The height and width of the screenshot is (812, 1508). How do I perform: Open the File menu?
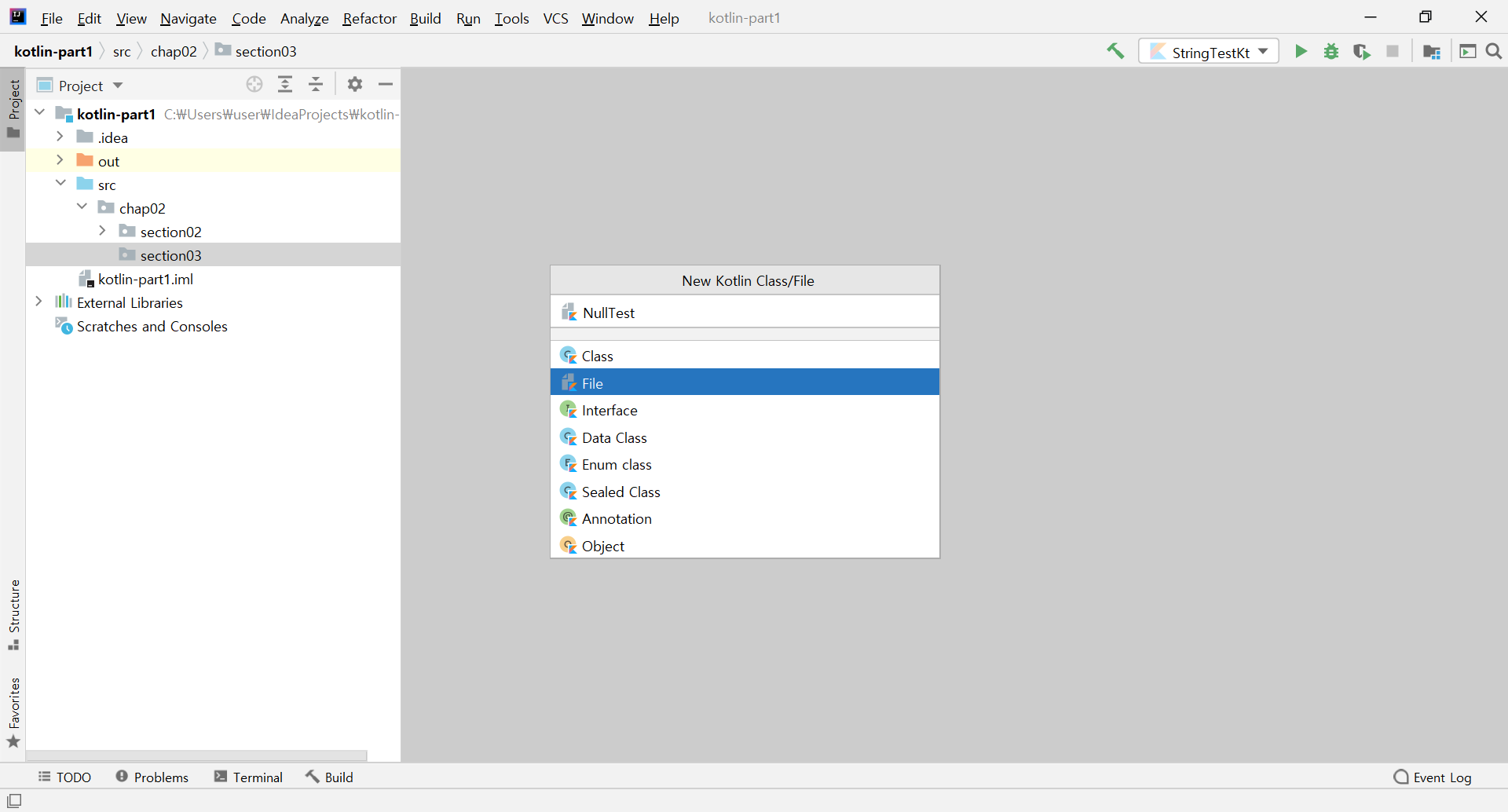(x=52, y=18)
